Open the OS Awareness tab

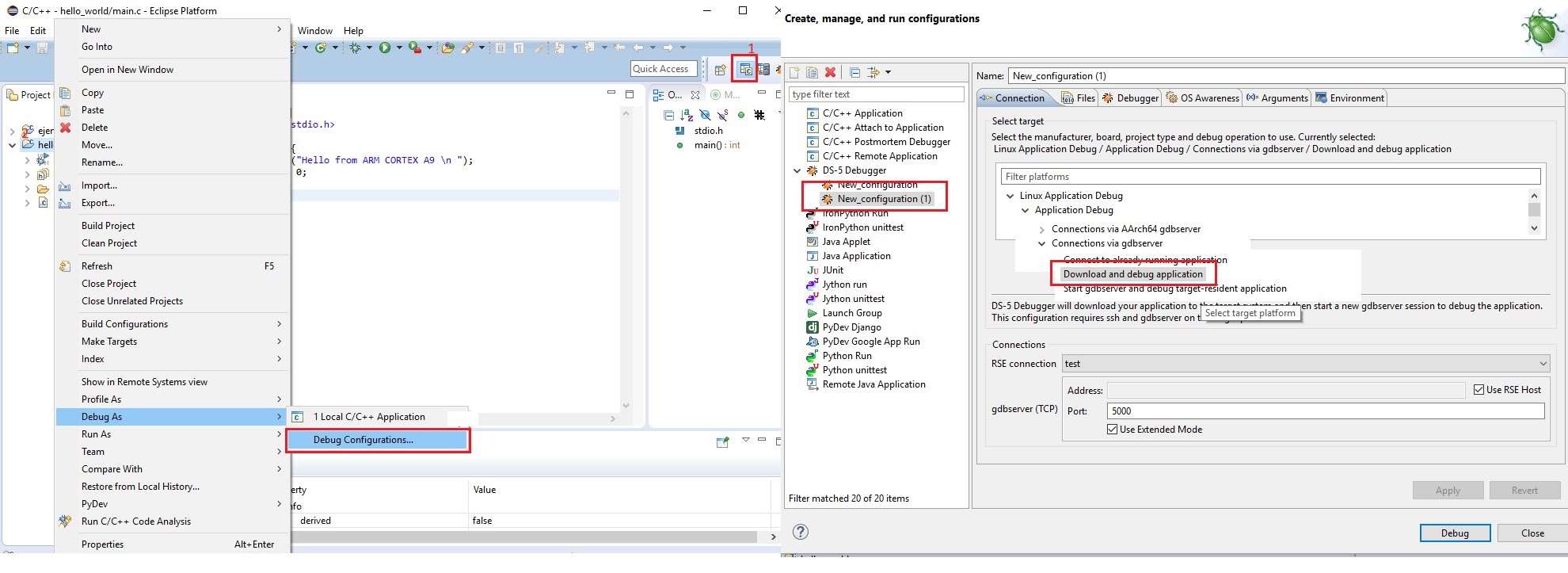pos(1202,98)
